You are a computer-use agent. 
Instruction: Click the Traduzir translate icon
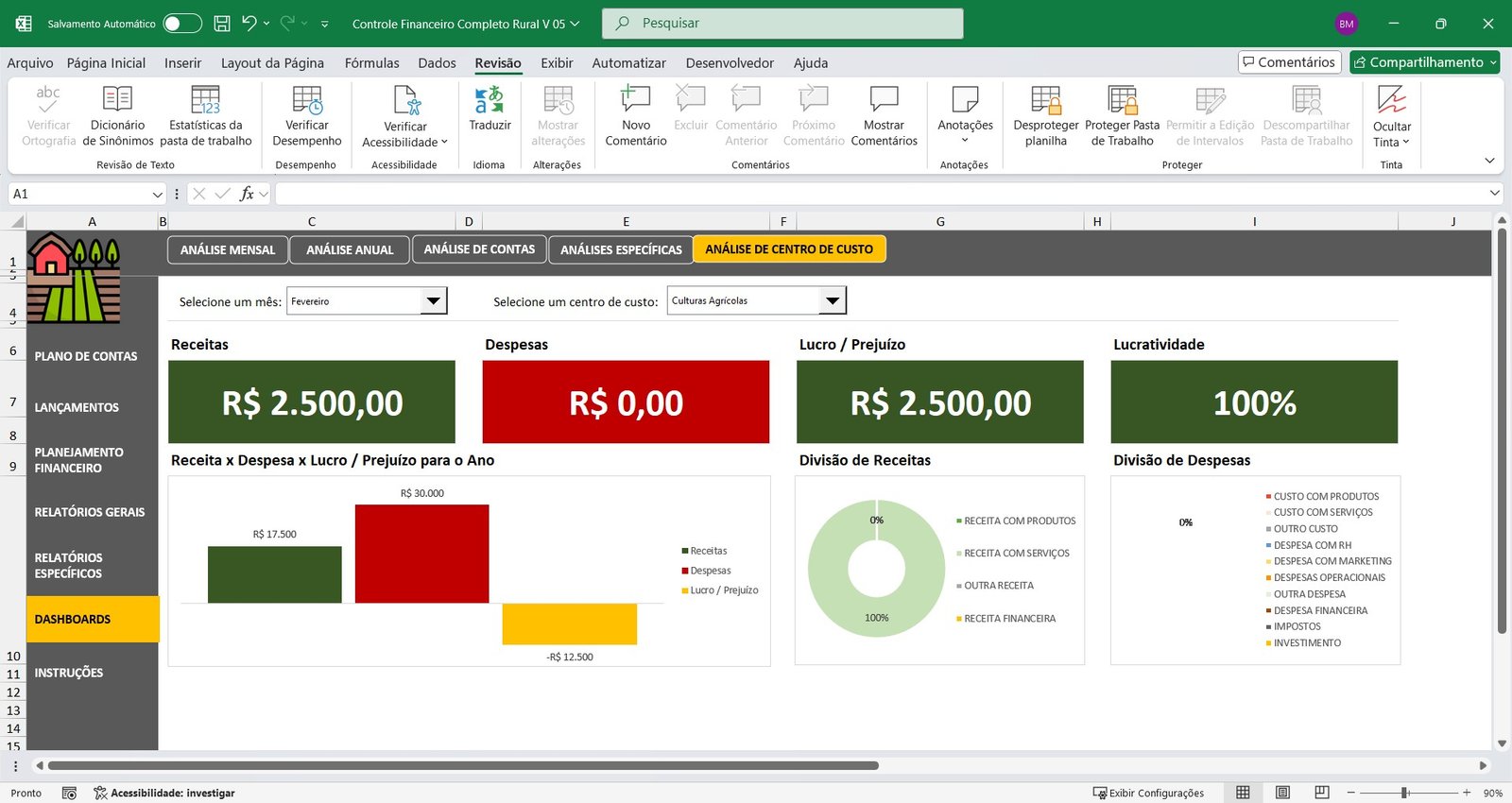click(x=489, y=101)
